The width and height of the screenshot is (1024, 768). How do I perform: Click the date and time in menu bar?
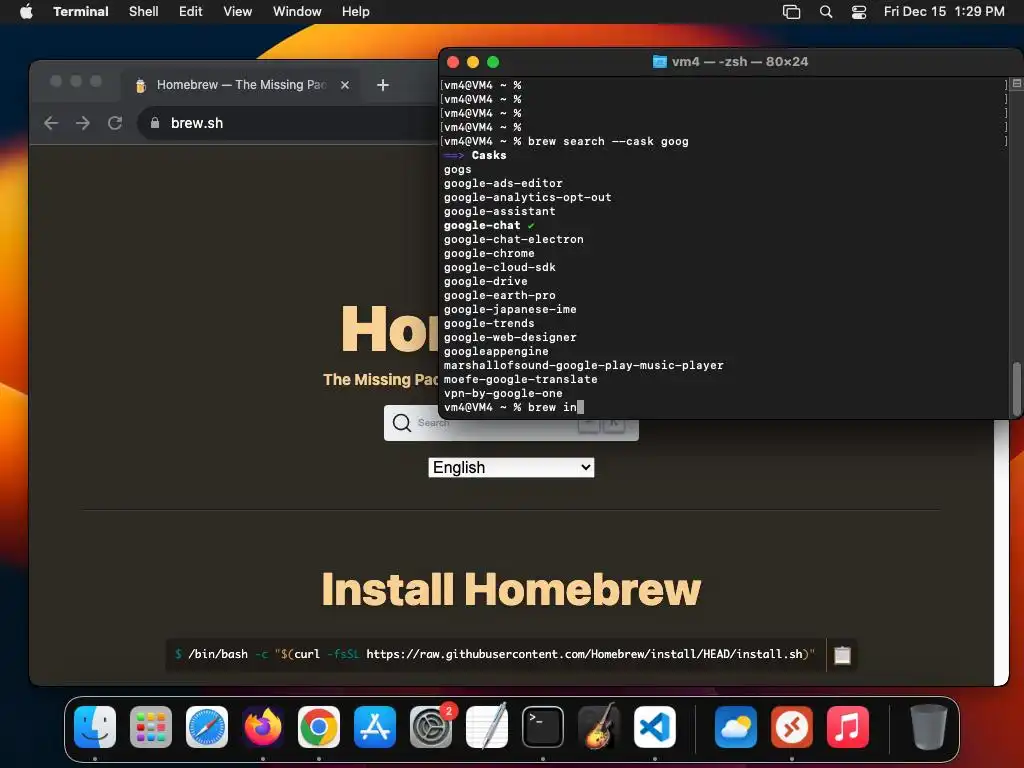[944, 11]
